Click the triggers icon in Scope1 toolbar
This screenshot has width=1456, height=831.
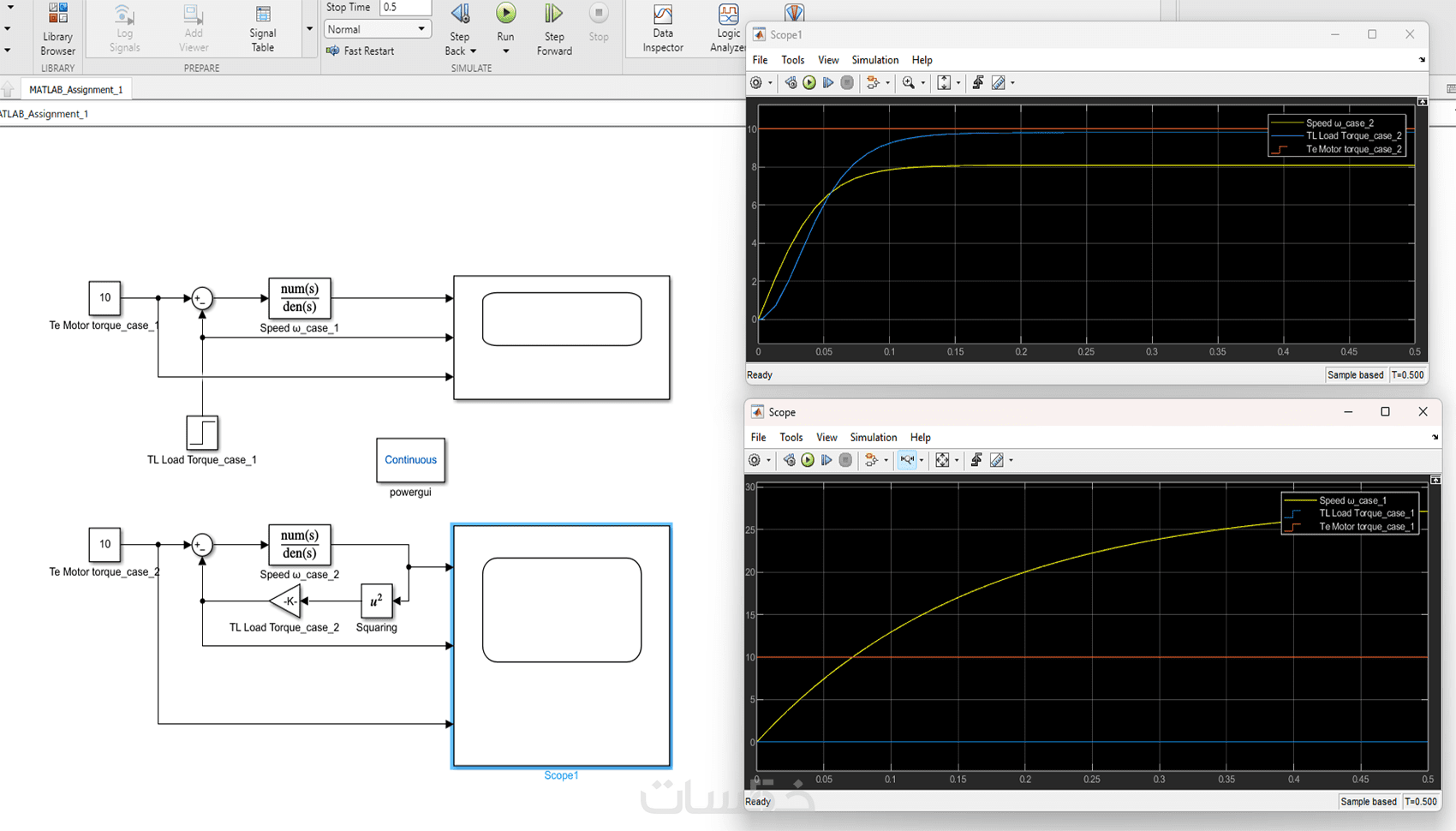[x=976, y=83]
